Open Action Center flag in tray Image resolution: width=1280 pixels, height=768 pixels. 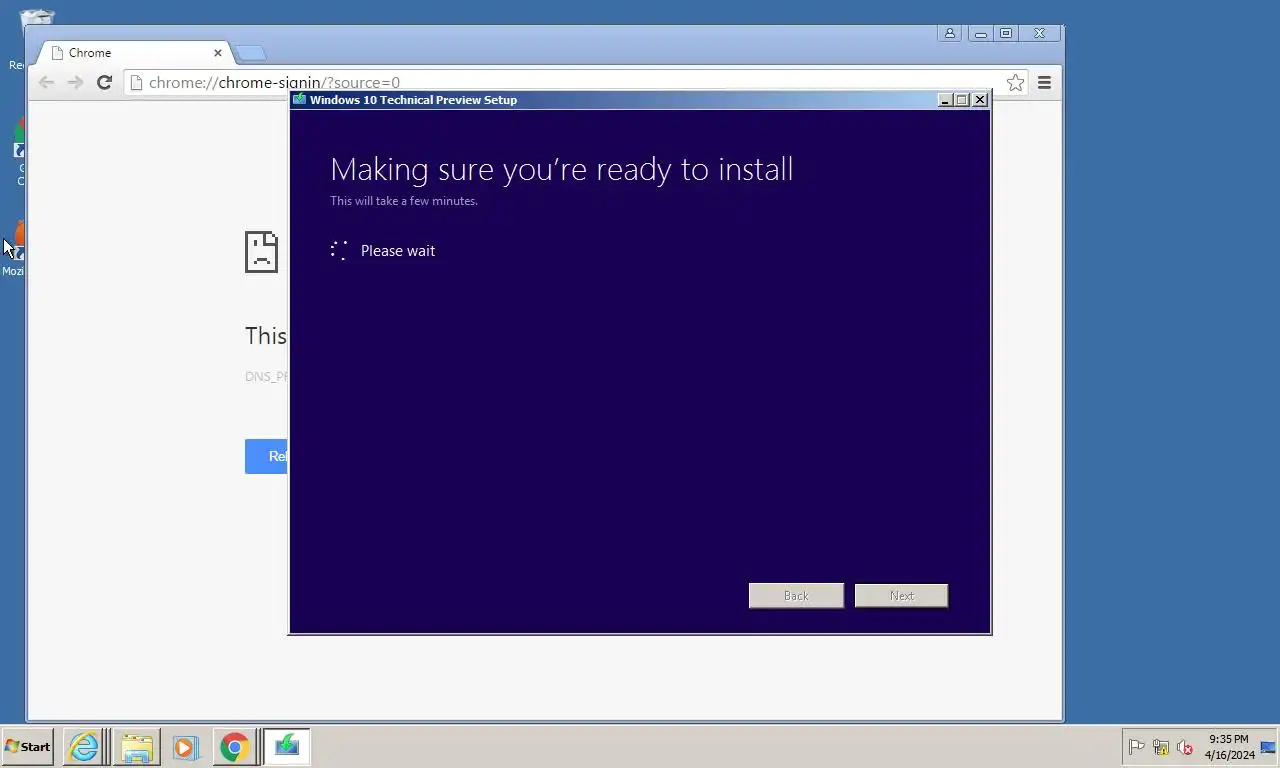point(1136,747)
